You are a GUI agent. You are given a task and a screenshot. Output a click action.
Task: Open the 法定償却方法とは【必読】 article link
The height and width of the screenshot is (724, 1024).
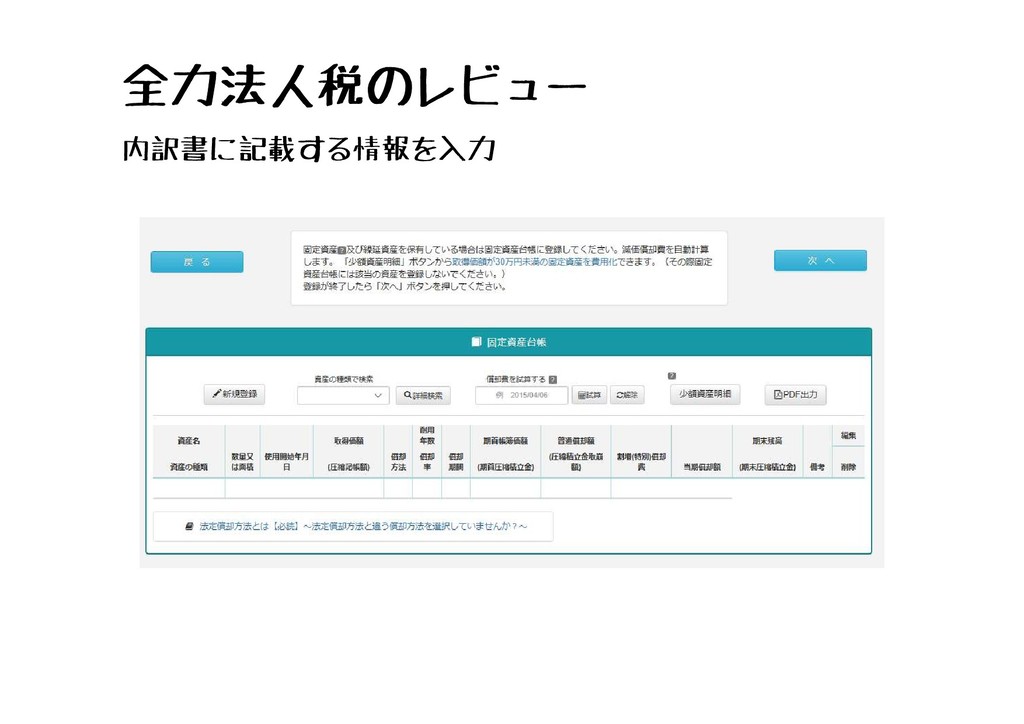pos(363,526)
